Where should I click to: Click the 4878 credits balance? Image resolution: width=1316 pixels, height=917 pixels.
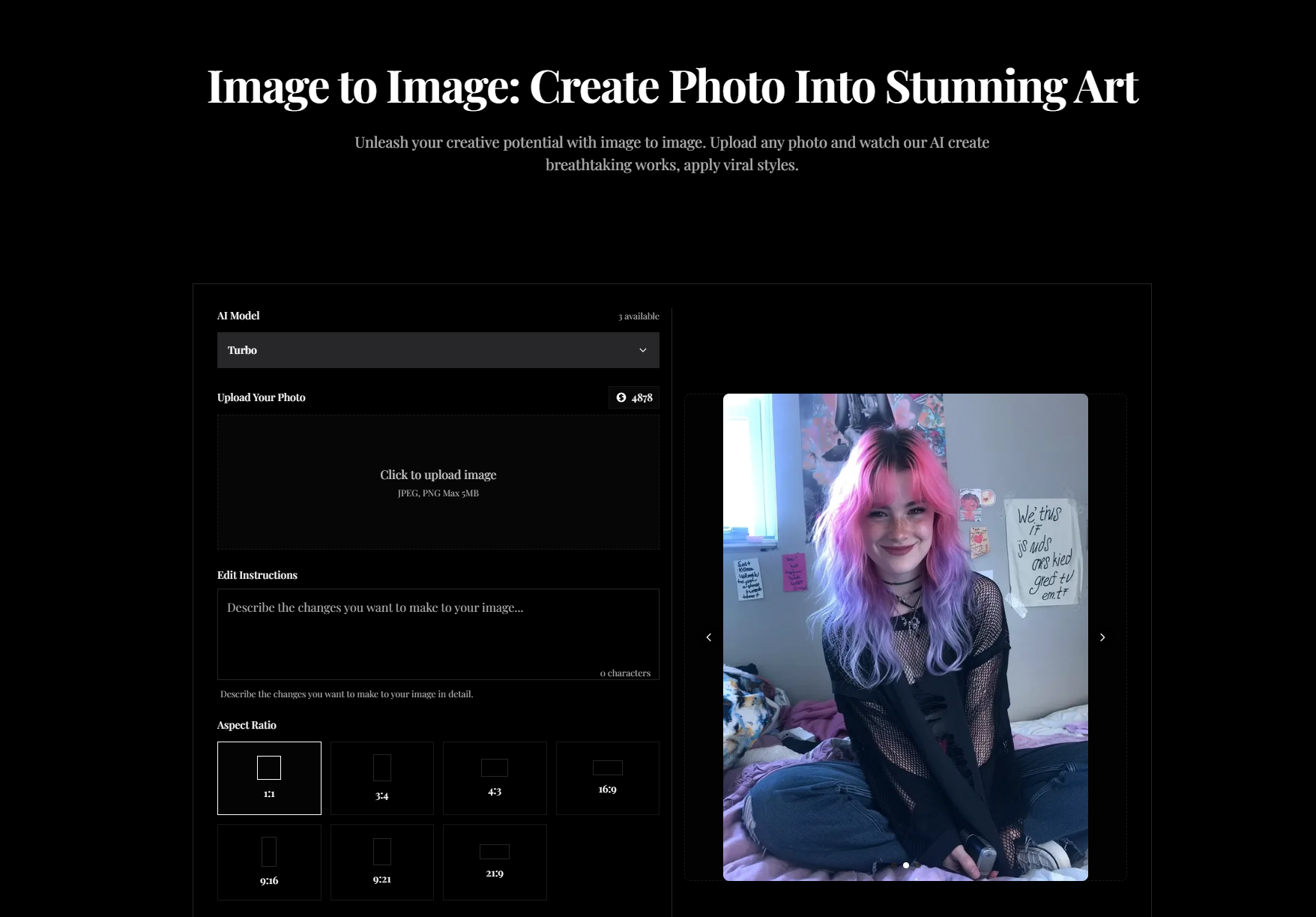point(642,397)
